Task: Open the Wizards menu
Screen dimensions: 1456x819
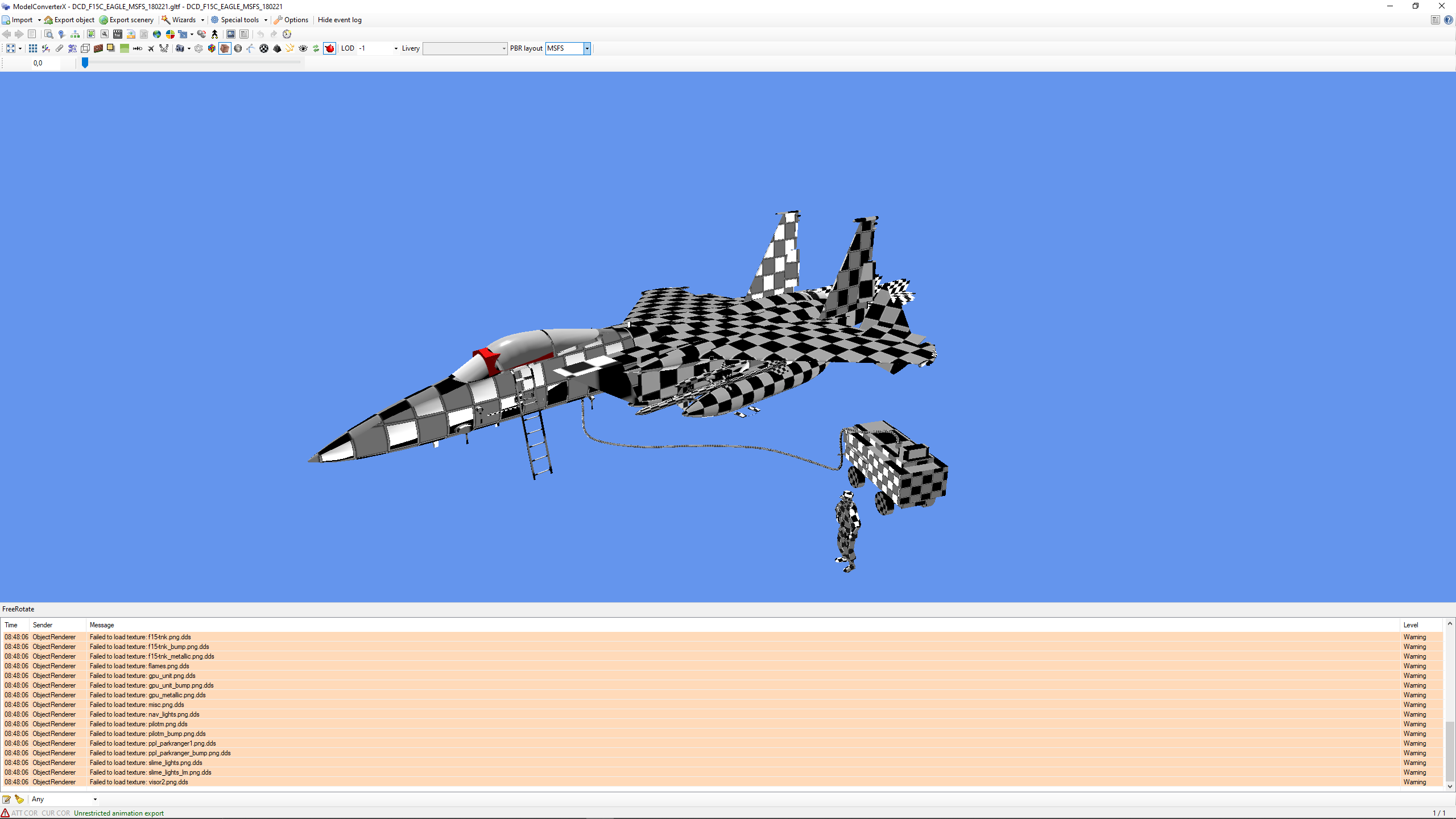Action: pos(183,20)
